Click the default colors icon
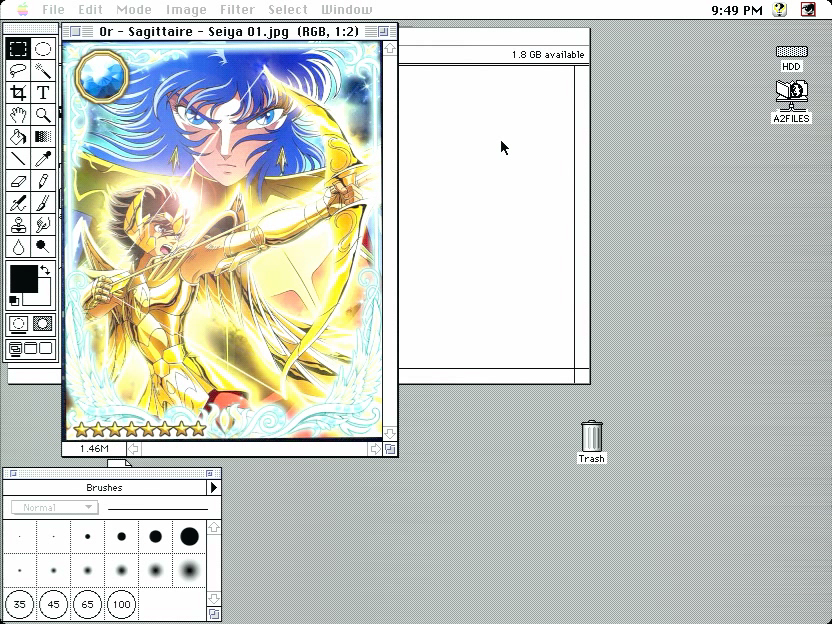 pyautogui.click(x=14, y=301)
